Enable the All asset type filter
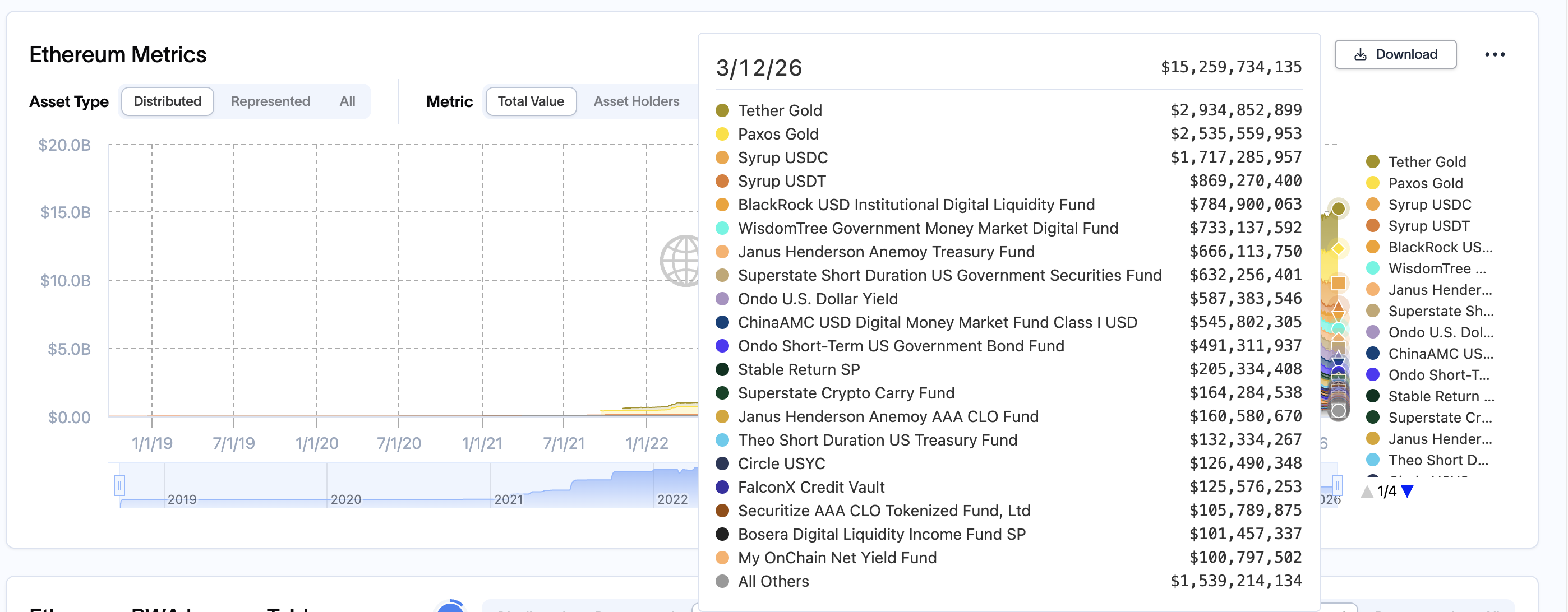1568x612 pixels. 347,101
